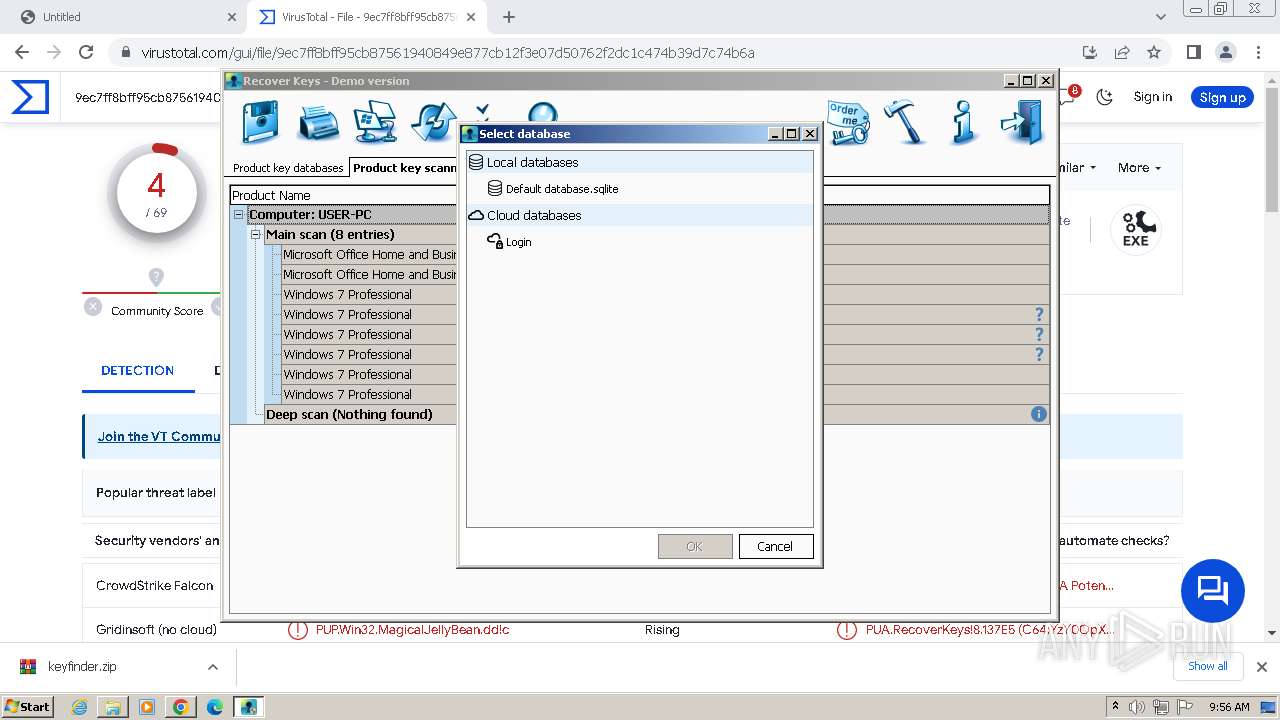The image size is (1280, 720).
Task: Open Microsoft Edge from taskbar
Action: pyautogui.click(x=214, y=707)
